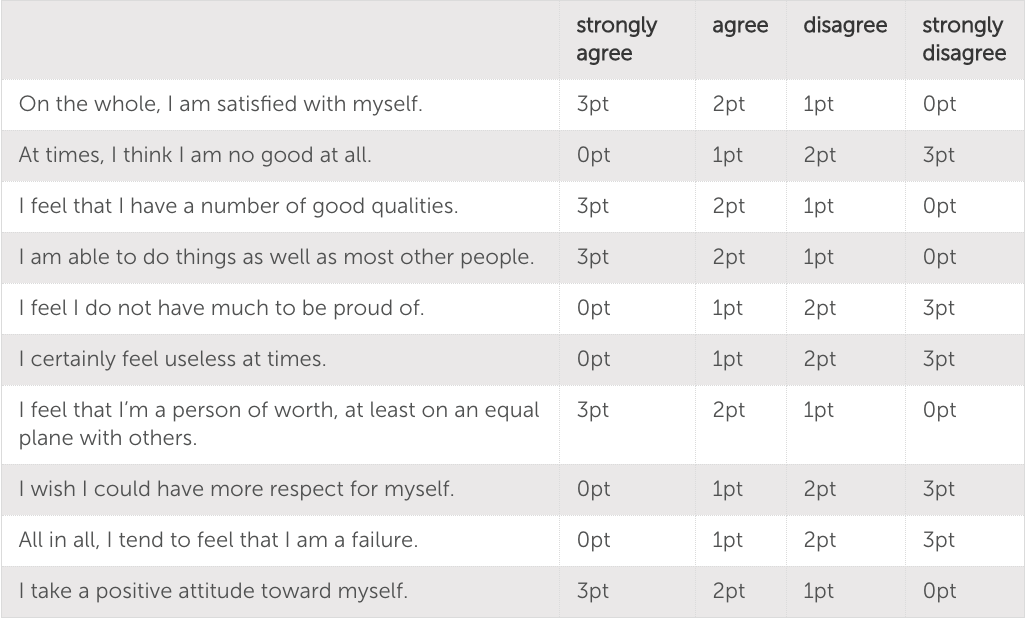Select 2pt for 'number of good qualities'
The width and height of the screenshot is (1027, 619).
[727, 207]
